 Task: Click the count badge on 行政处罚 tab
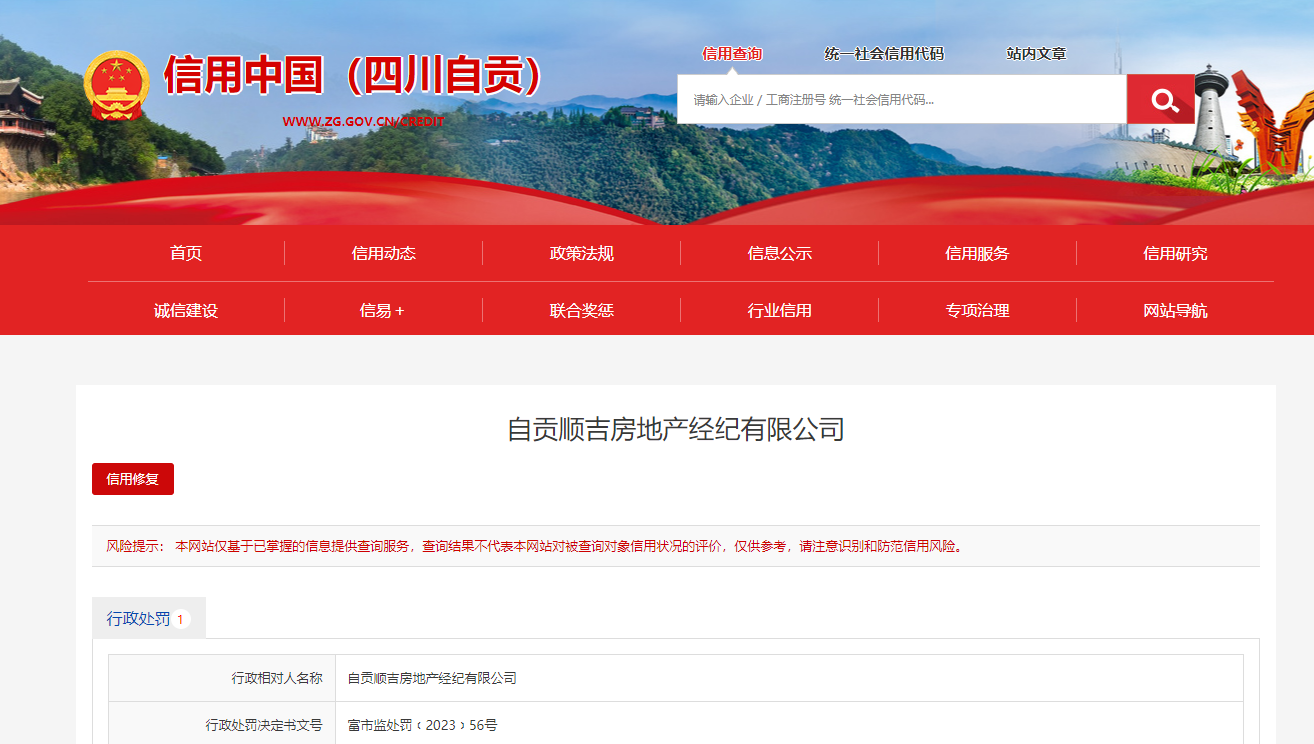click(180, 620)
